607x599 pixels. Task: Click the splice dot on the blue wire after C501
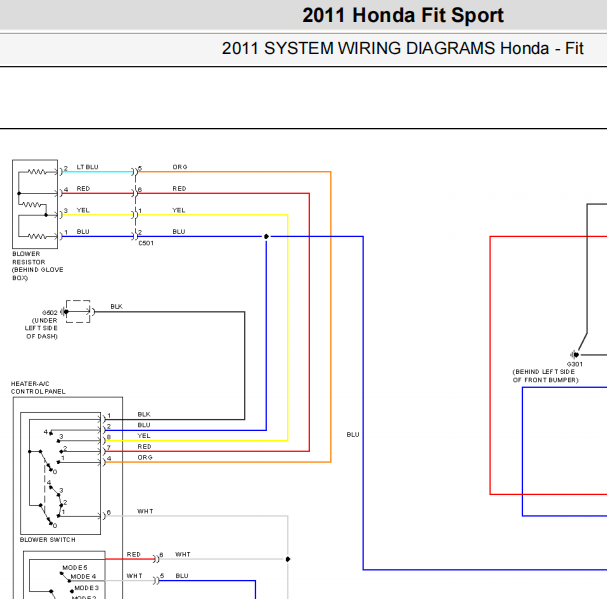point(266,236)
